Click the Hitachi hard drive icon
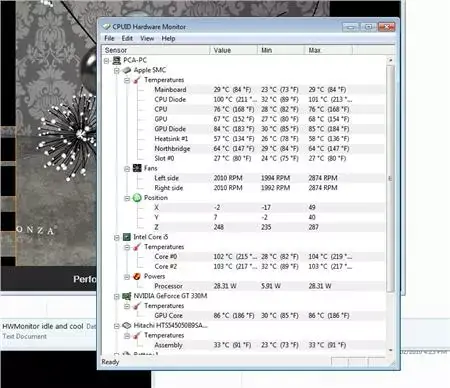This screenshot has height=388, width=450. [x=126, y=325]
